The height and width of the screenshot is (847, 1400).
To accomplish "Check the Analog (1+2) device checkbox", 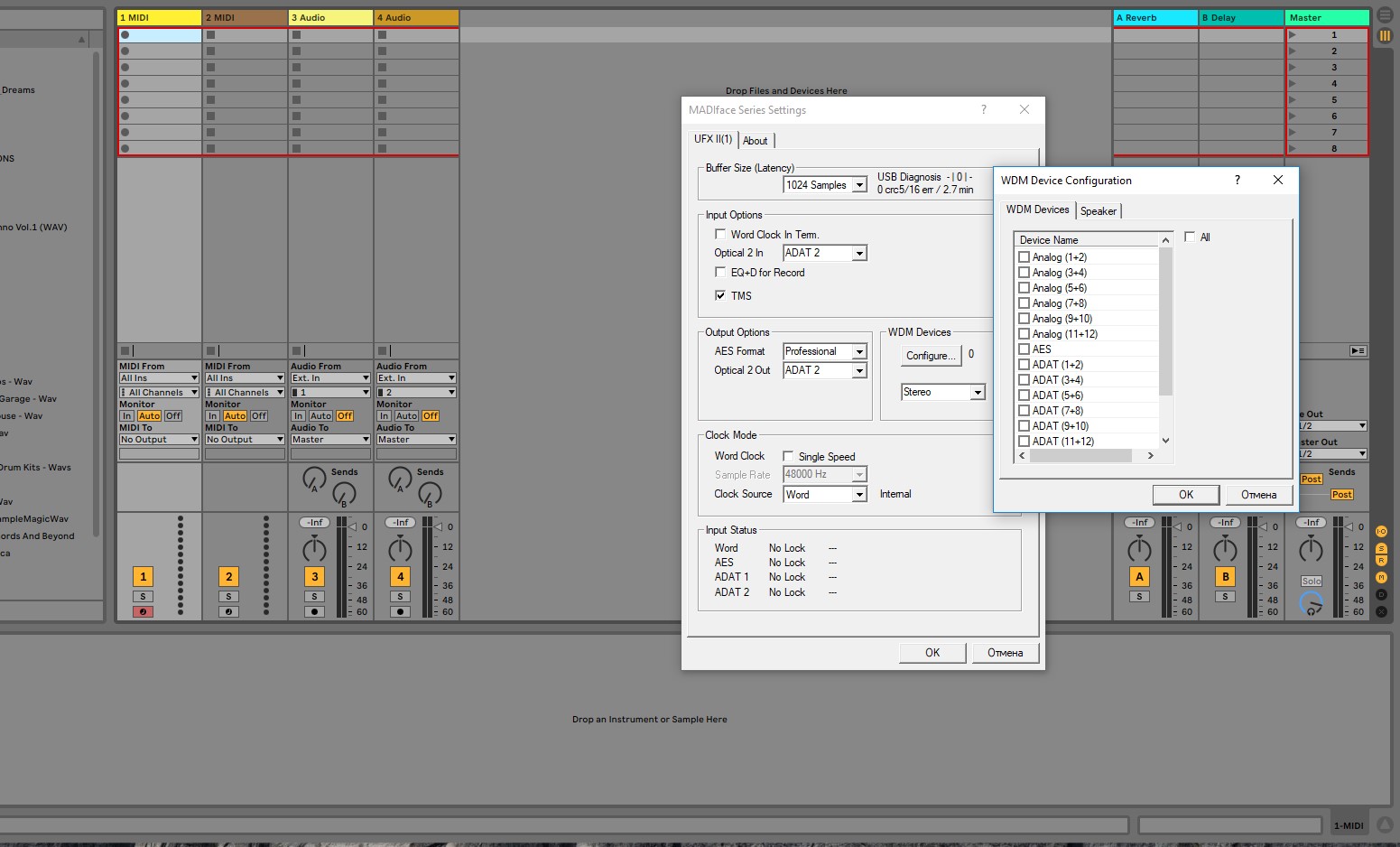I will pyautogui.click(x=1025, y=257).
